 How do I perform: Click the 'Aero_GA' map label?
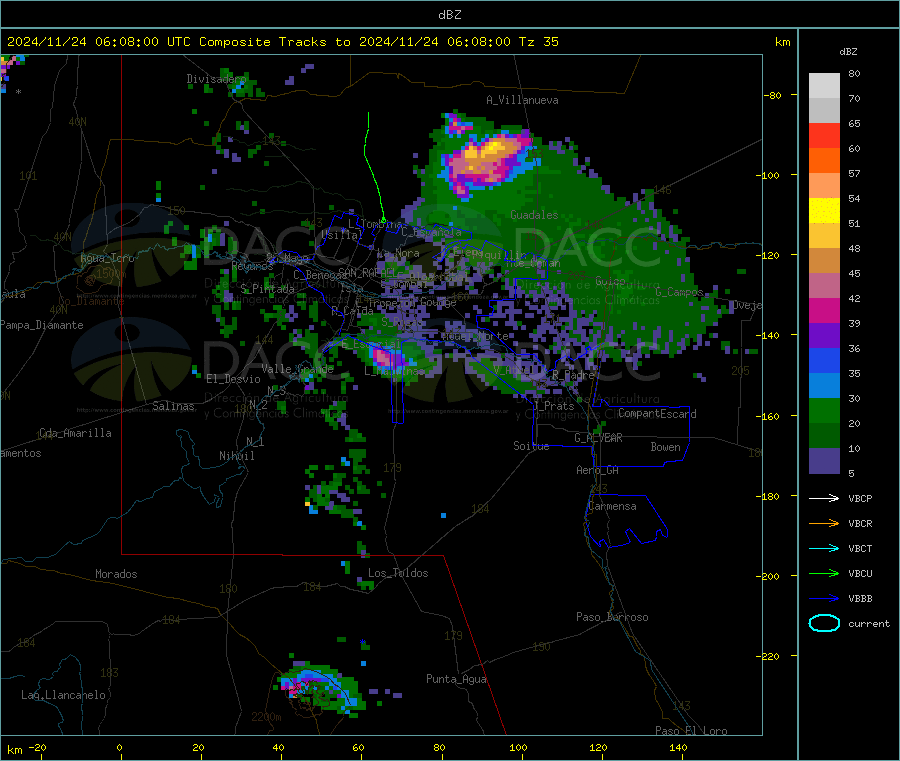pyautogui.click(x=598, y=470)
